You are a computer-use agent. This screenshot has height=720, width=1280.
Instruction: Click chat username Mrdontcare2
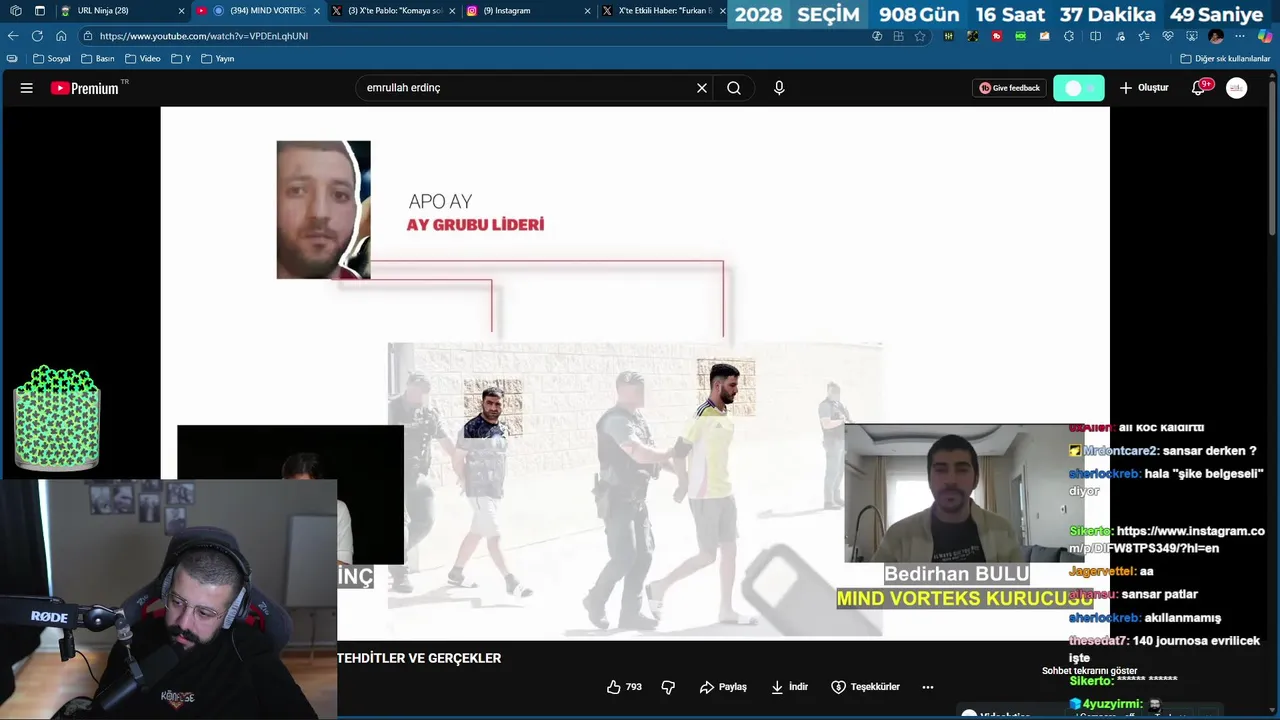click(1119, 451)
